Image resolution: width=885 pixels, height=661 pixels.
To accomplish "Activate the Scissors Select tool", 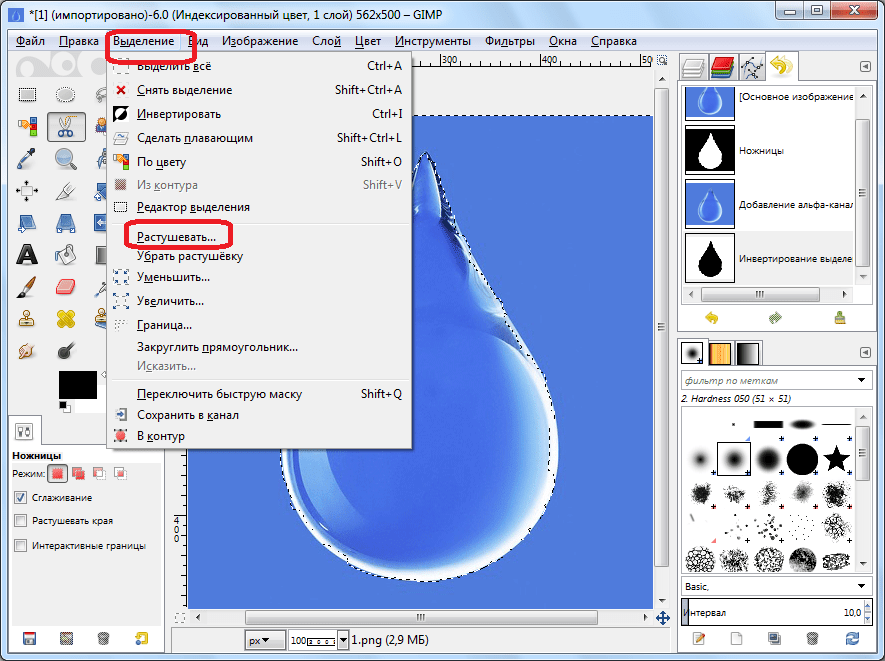I will click(x=66, y=126).
